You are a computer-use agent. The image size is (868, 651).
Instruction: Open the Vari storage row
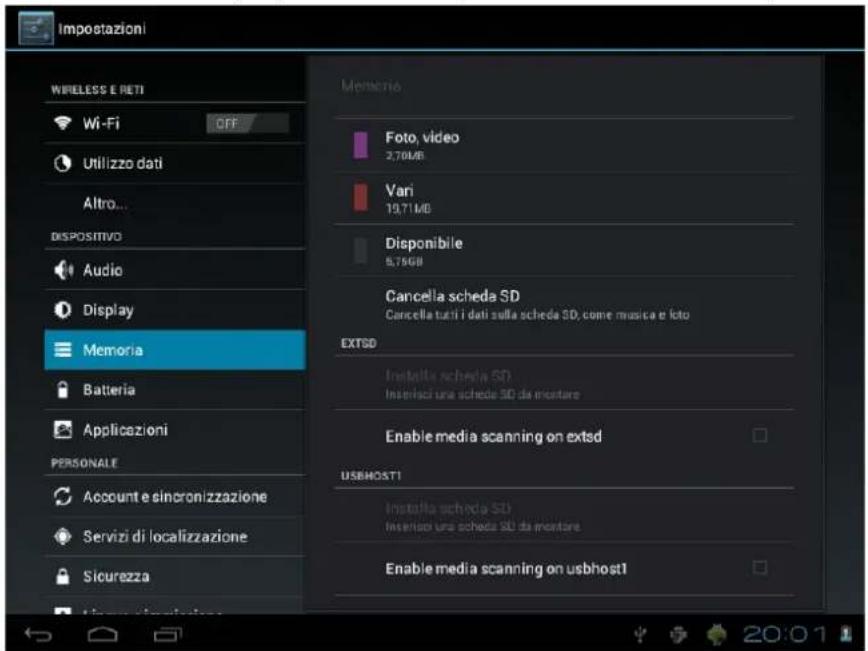coord(565,198)
